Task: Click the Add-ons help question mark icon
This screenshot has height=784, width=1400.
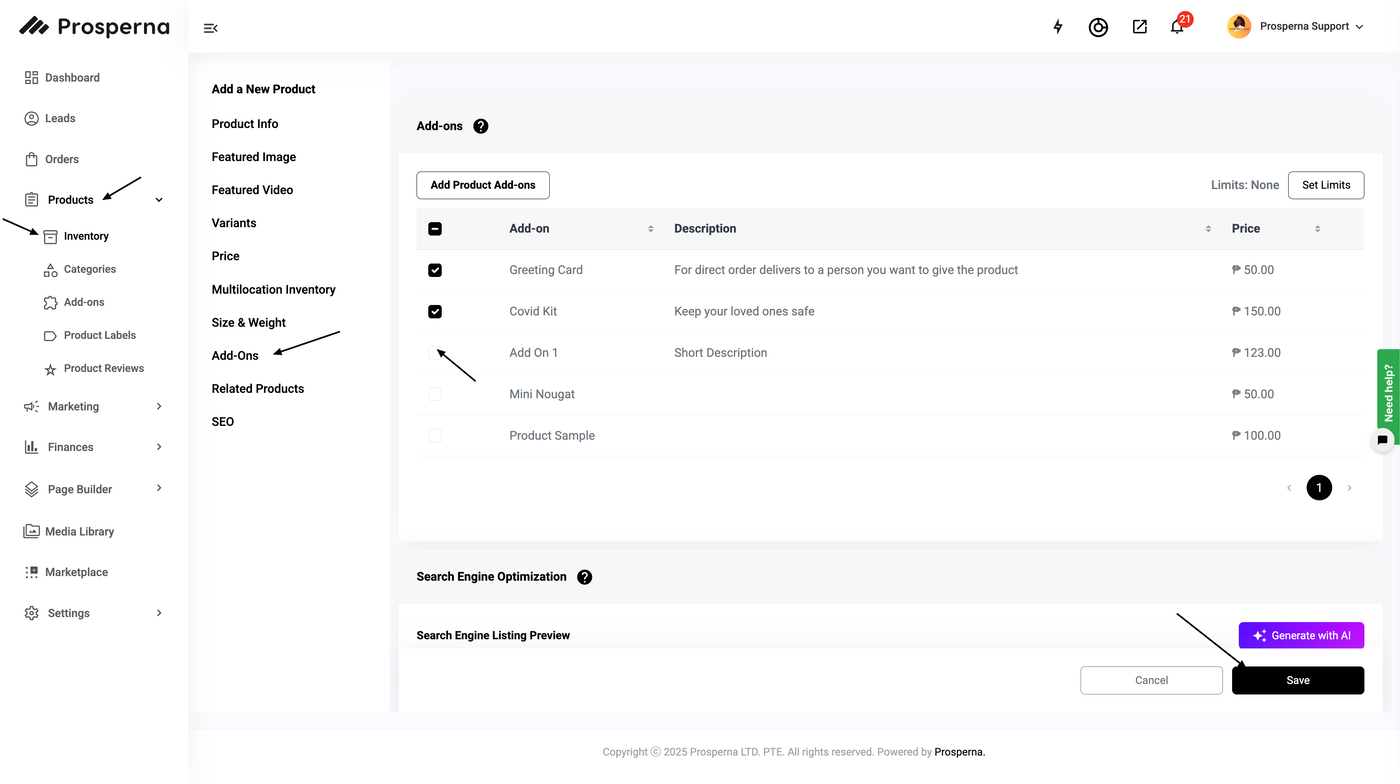Action: pyautogui.click(x=481, y=126)
